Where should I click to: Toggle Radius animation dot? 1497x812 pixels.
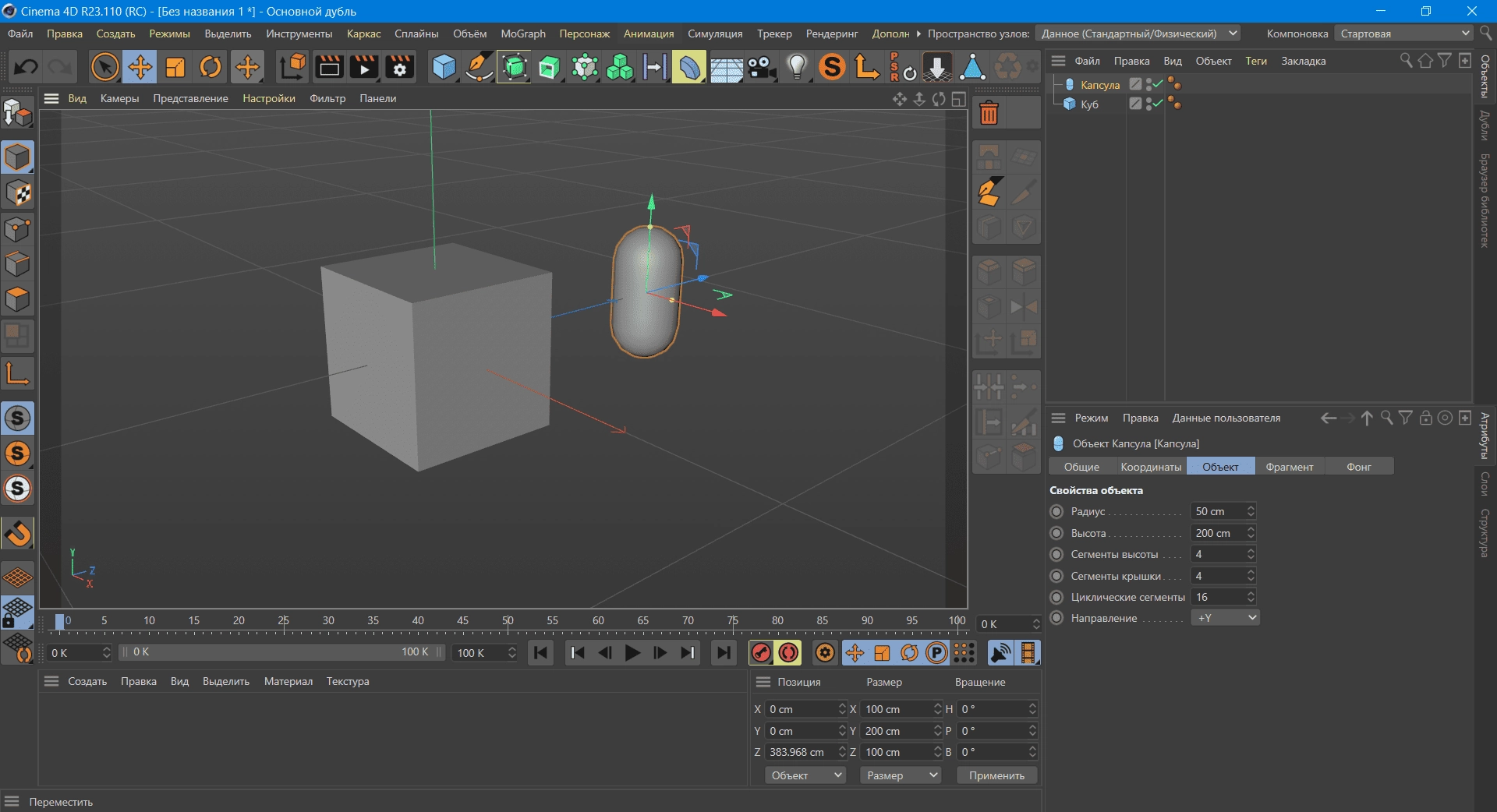click(1056, 511)
